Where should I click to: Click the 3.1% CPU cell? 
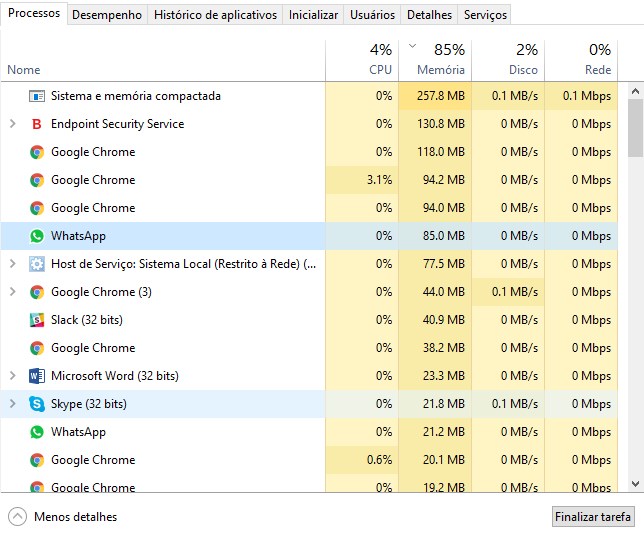coord(362,180)
